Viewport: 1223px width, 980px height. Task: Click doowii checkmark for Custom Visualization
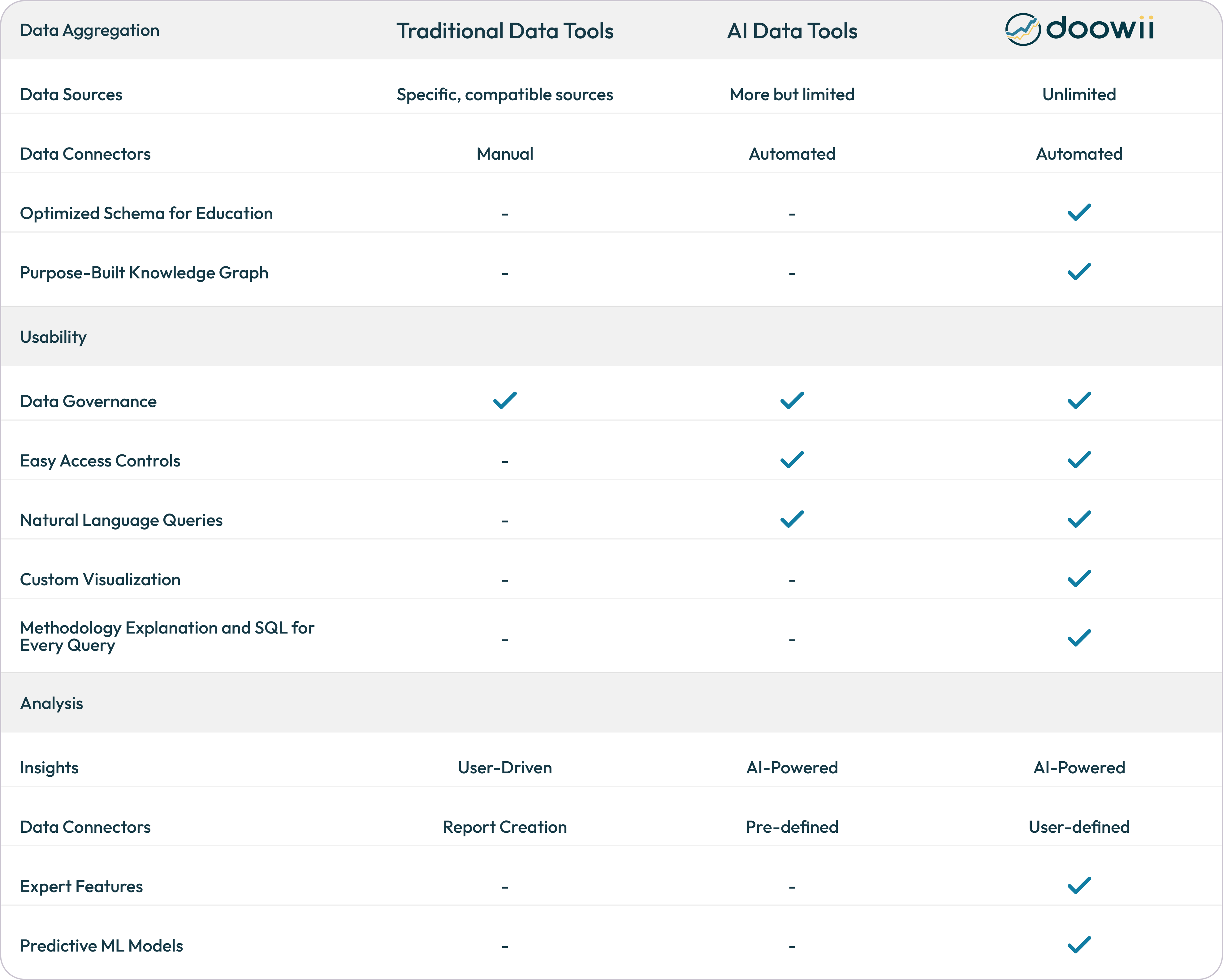1079,578
